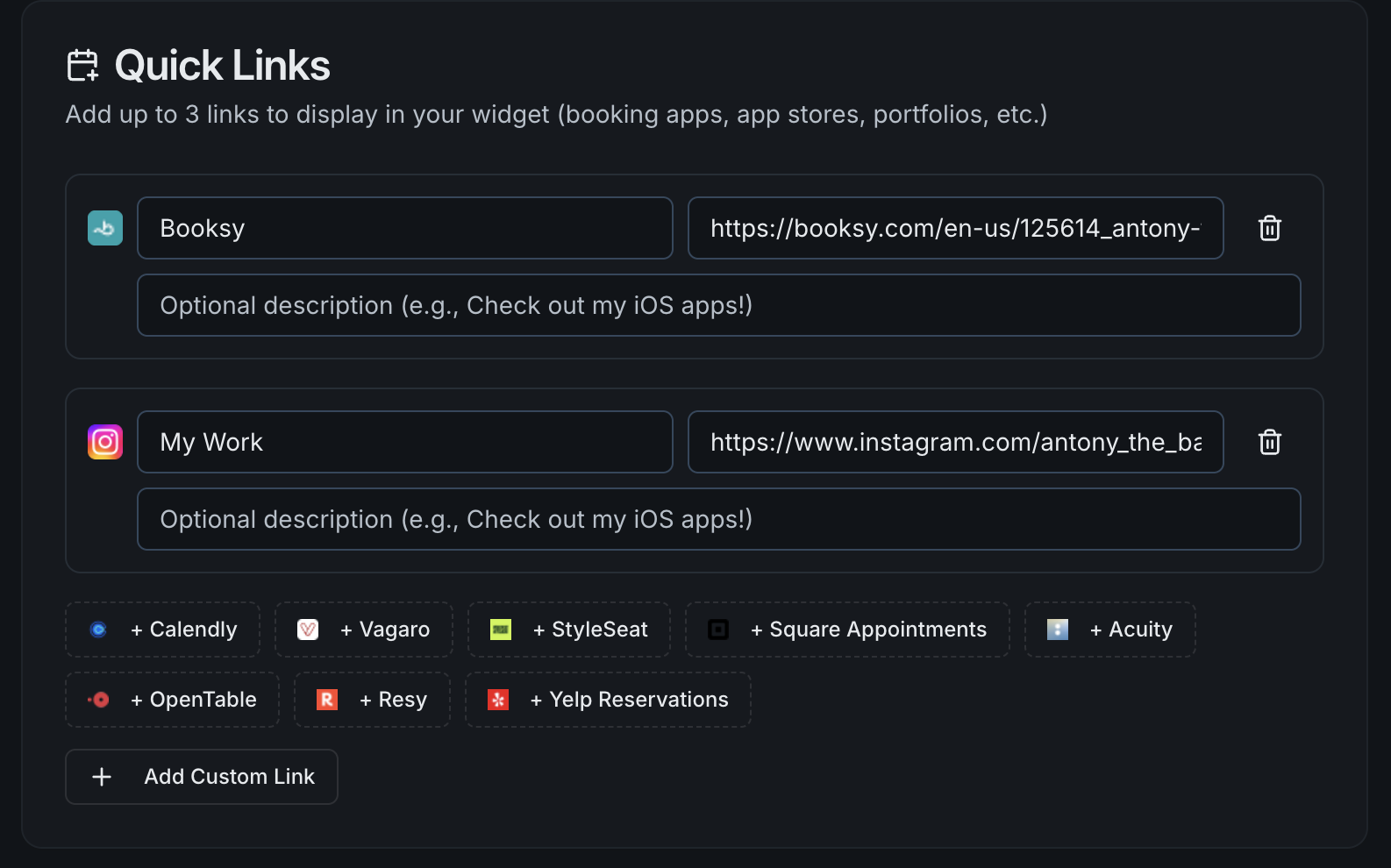Viewport: 1391px width, 868px height.
Task: Click Add Custom Link button
Action: click(x=202, y=777)
